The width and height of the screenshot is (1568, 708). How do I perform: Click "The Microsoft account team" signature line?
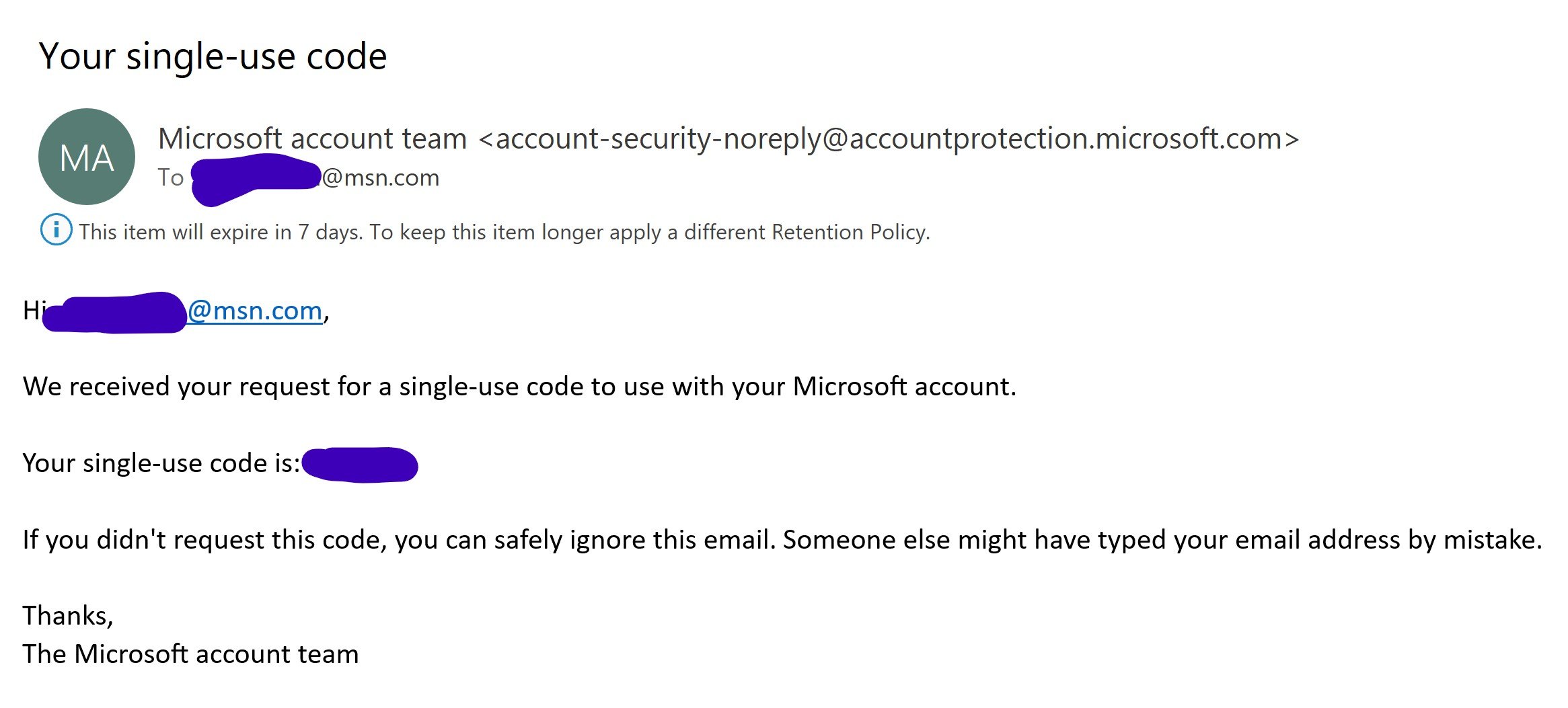190,654
